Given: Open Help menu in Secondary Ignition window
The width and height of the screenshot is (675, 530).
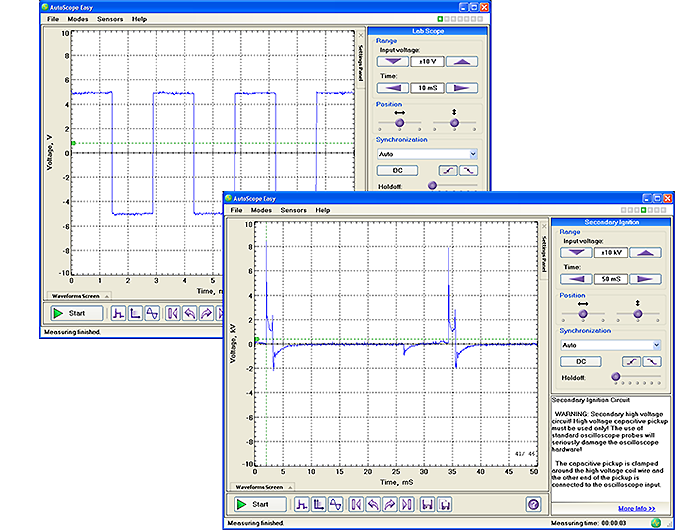Looking at the screenshot, I should [x=323, y=210].
